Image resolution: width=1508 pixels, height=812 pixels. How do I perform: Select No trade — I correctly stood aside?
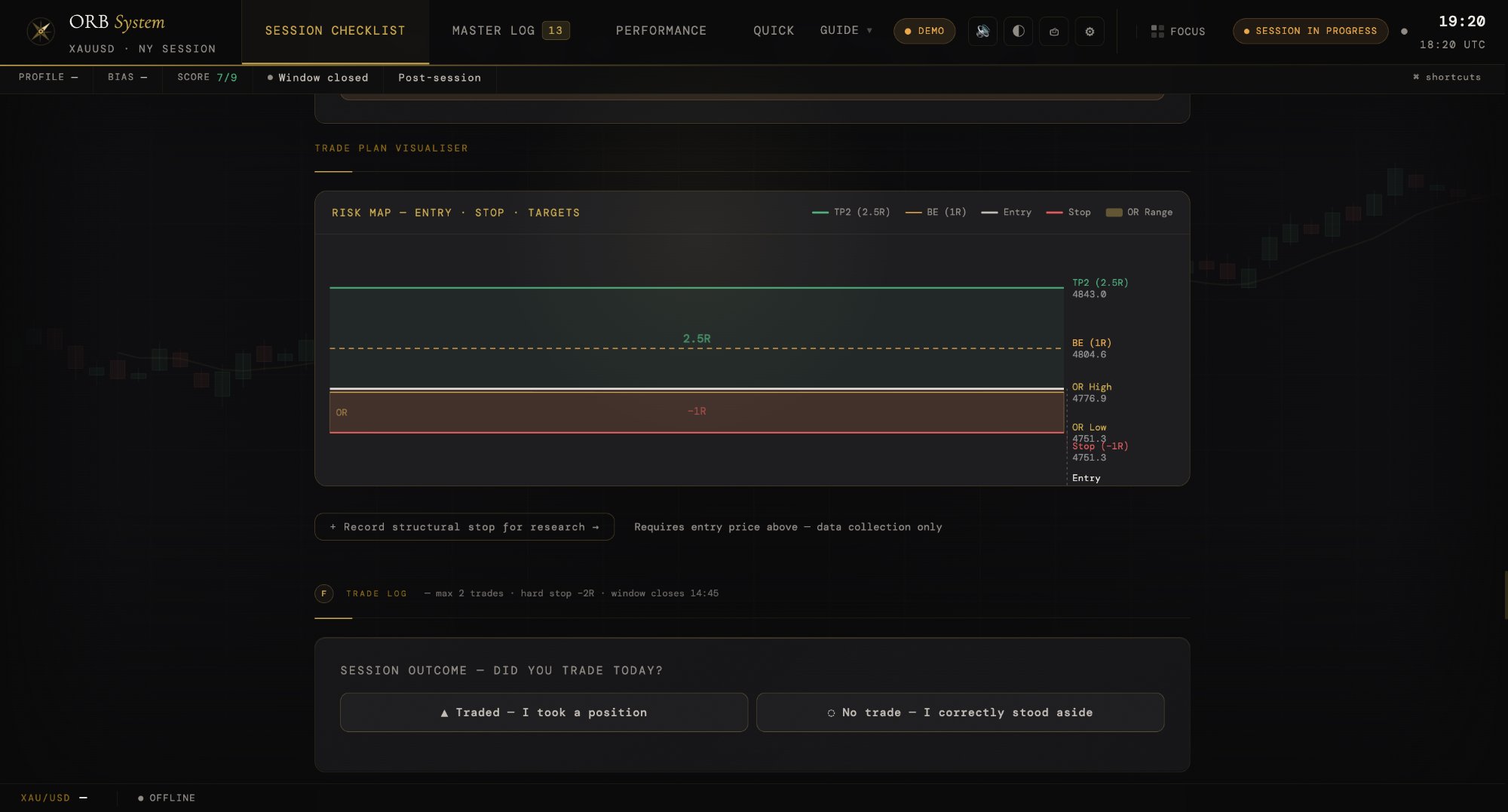pos(960,712)
